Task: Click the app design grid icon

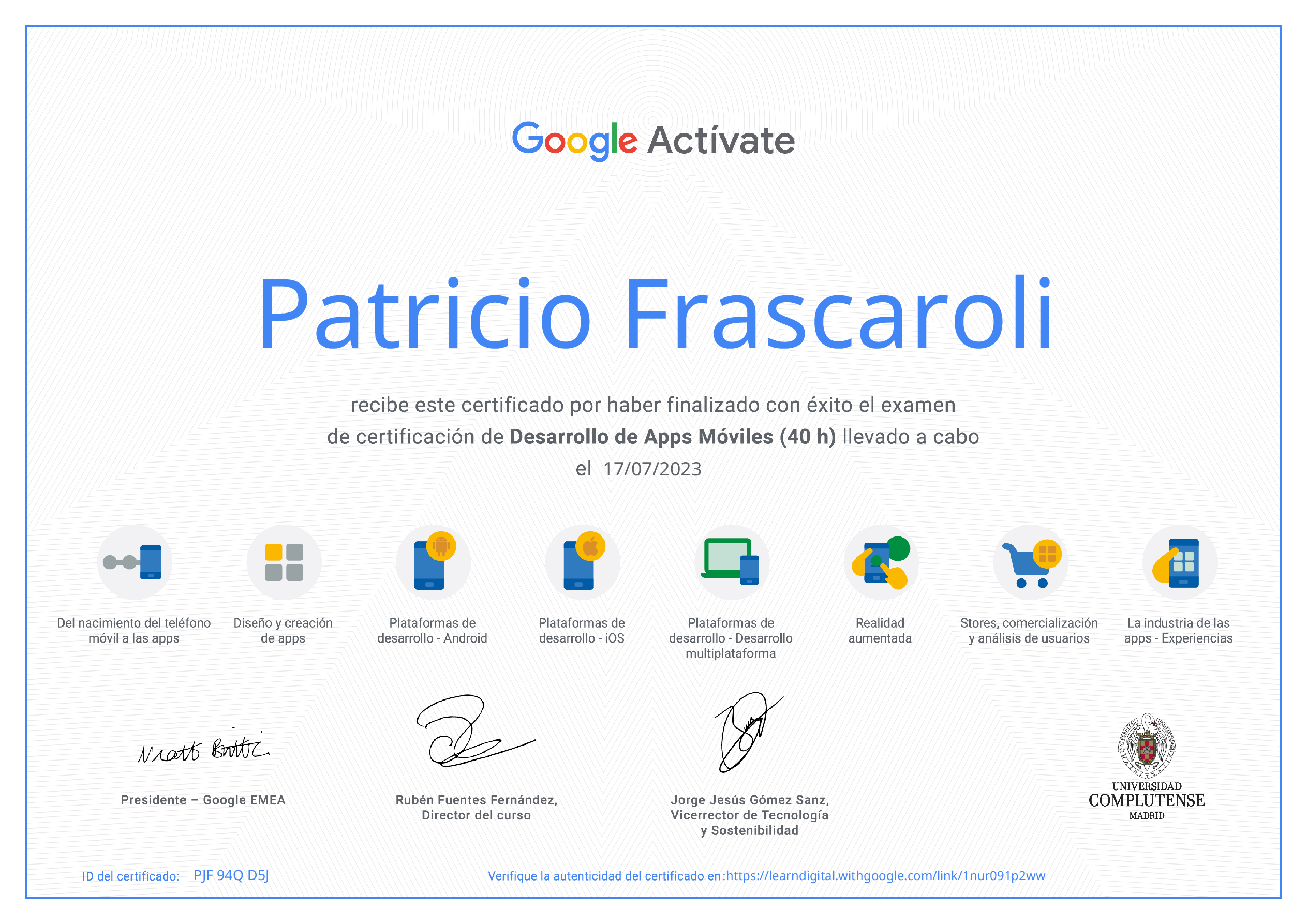Action: point(285,562)
